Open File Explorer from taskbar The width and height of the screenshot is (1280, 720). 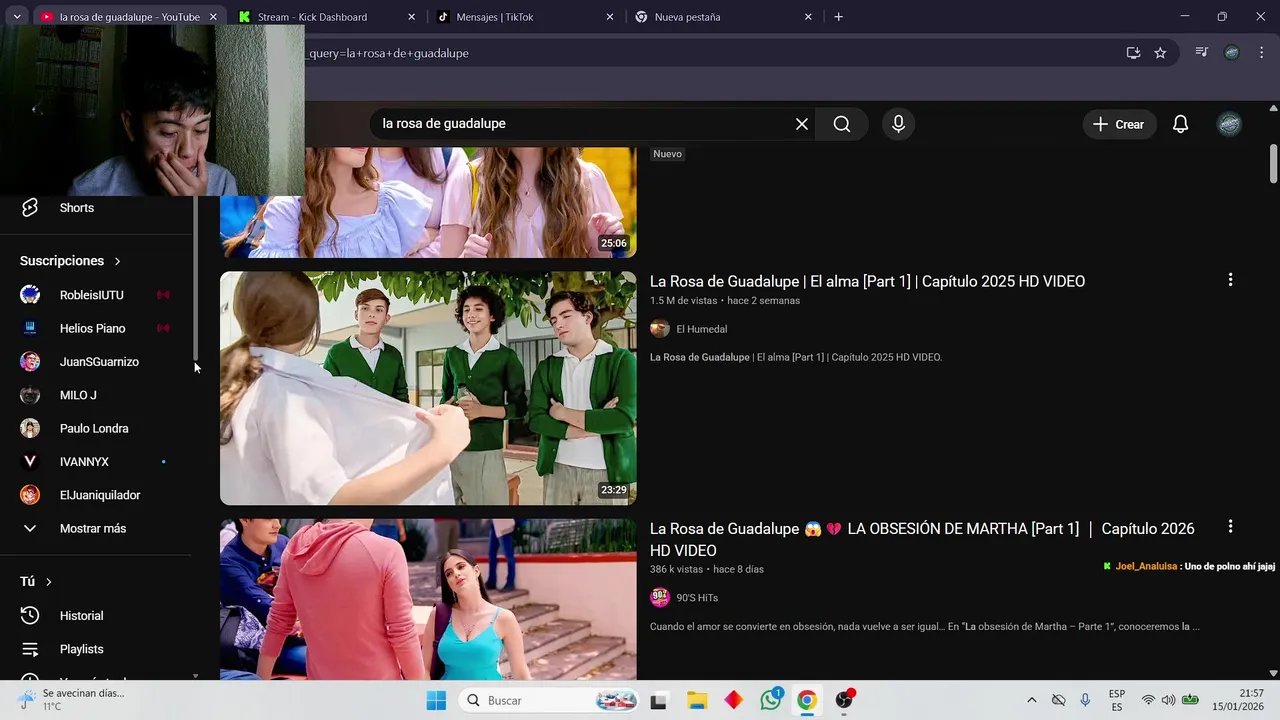(x=696, y=701)
